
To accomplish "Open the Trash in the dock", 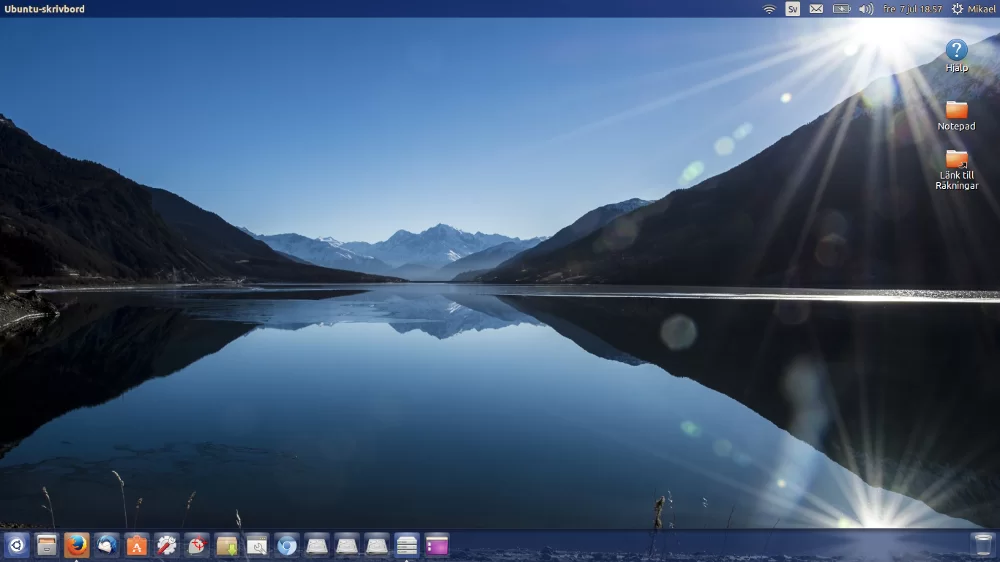I will point(982,545).
